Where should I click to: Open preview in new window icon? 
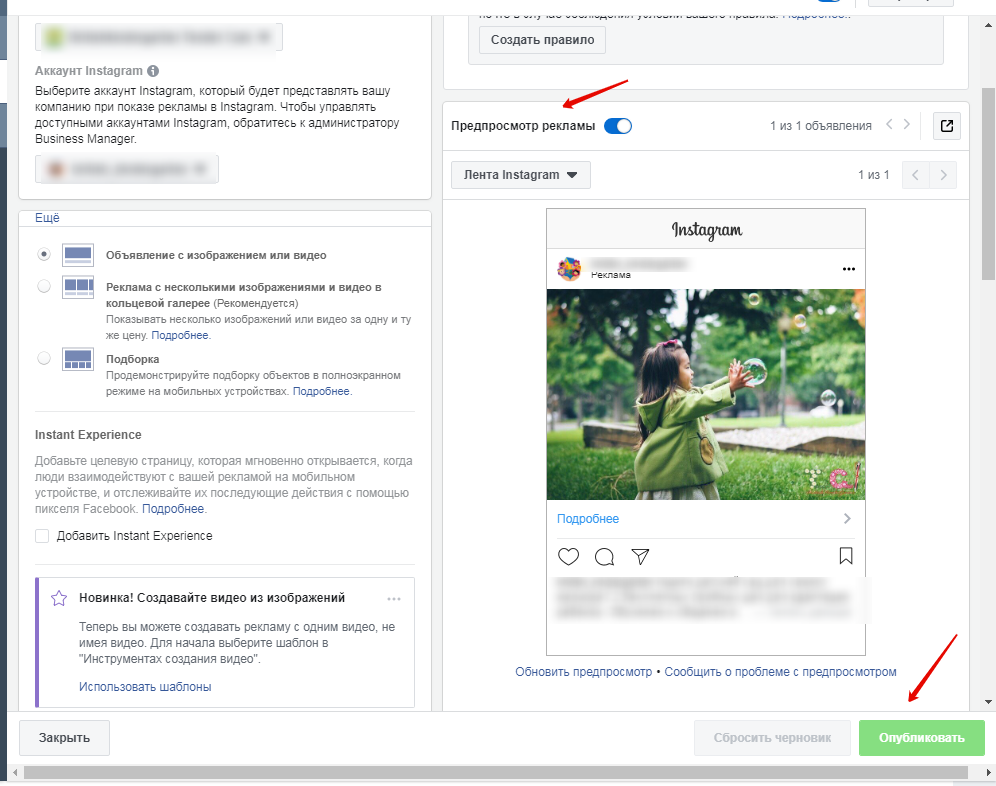point(947,126)
